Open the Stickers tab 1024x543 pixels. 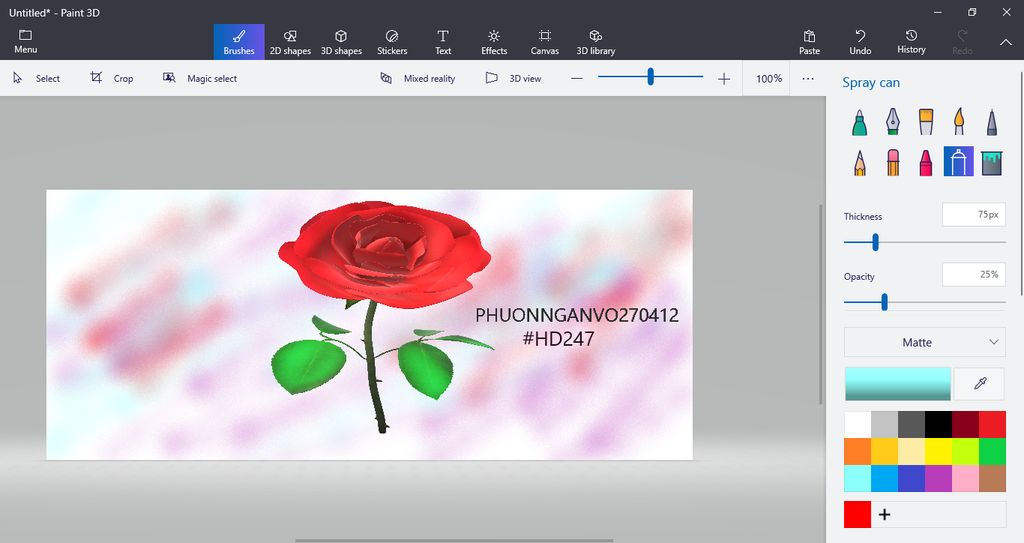pos(392,42)
